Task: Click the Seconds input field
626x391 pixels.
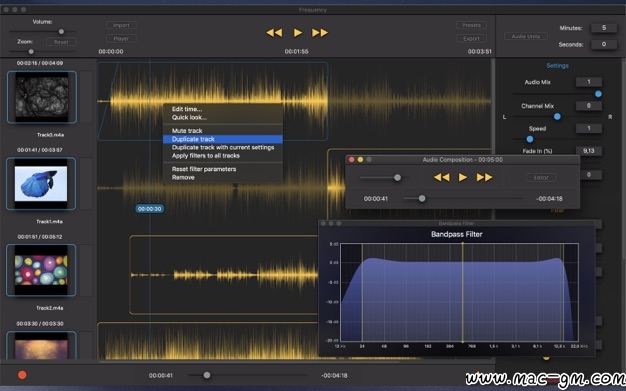Action: [604, 44]
